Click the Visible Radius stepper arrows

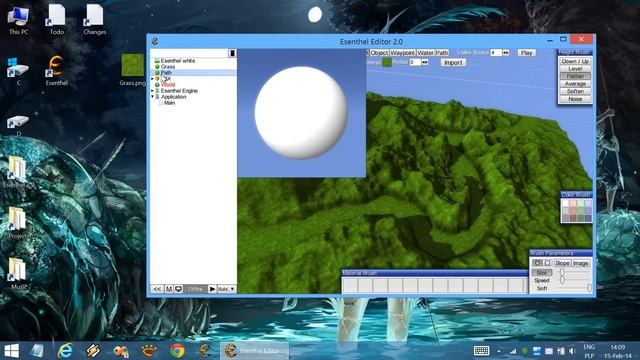[x=506, y=53]
